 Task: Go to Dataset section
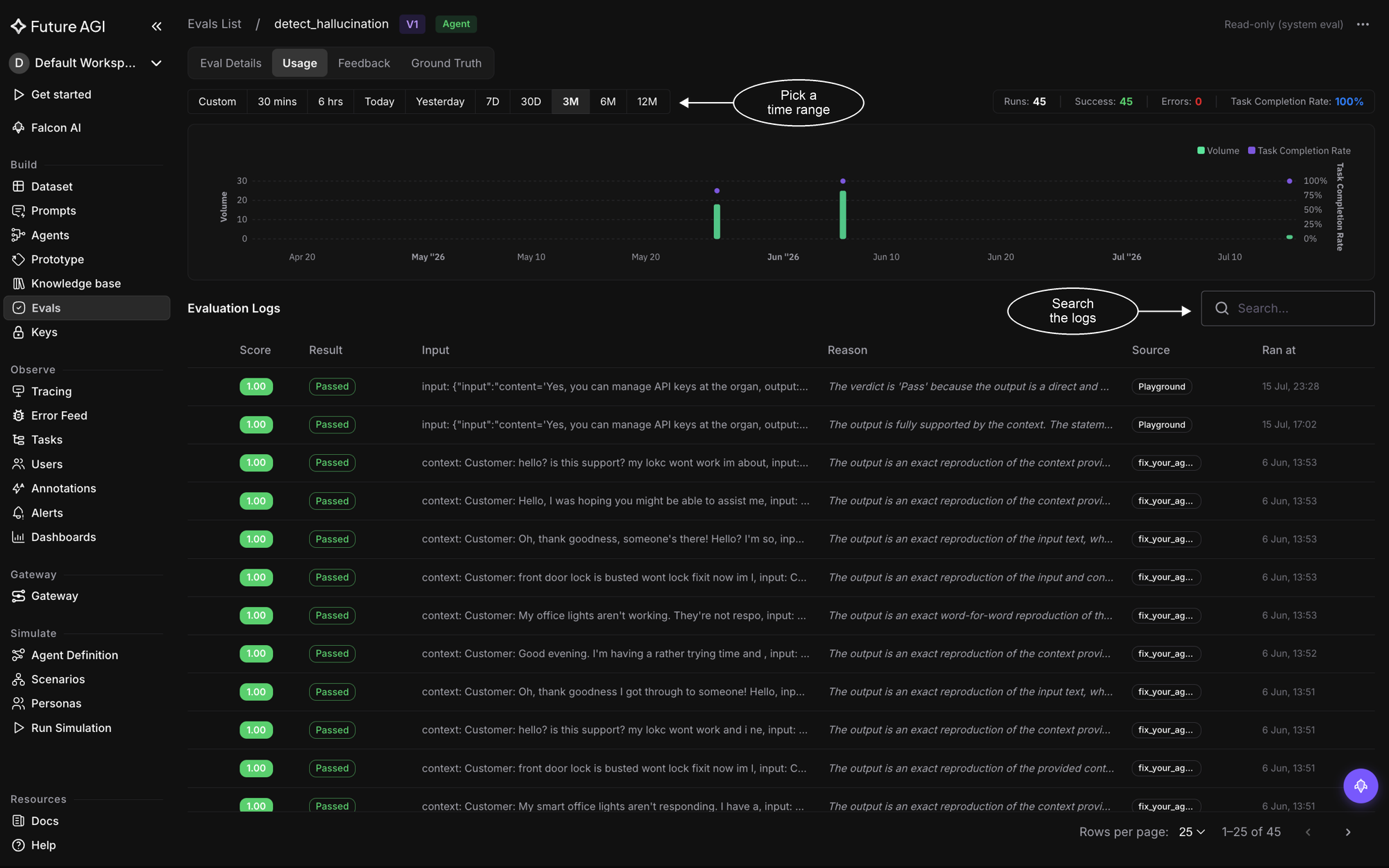point(87,186)
